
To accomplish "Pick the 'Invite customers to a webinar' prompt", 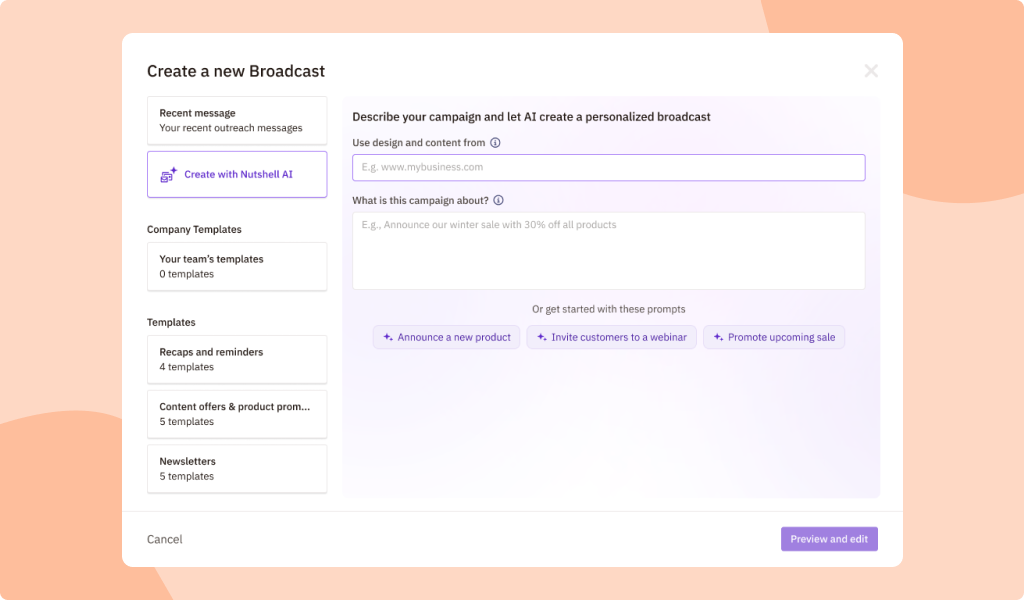I will pyautogui.click(x=611, y=338).
